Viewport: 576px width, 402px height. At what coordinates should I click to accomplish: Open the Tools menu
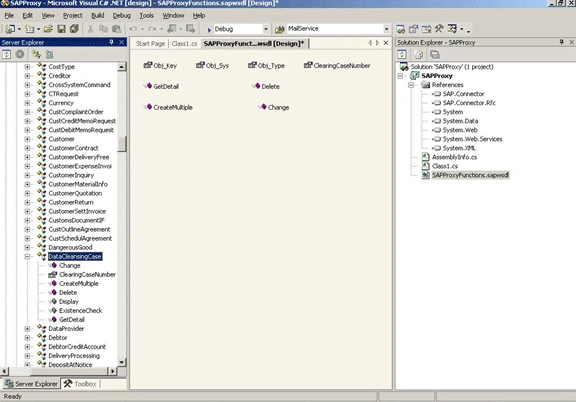tap(146, 15)
